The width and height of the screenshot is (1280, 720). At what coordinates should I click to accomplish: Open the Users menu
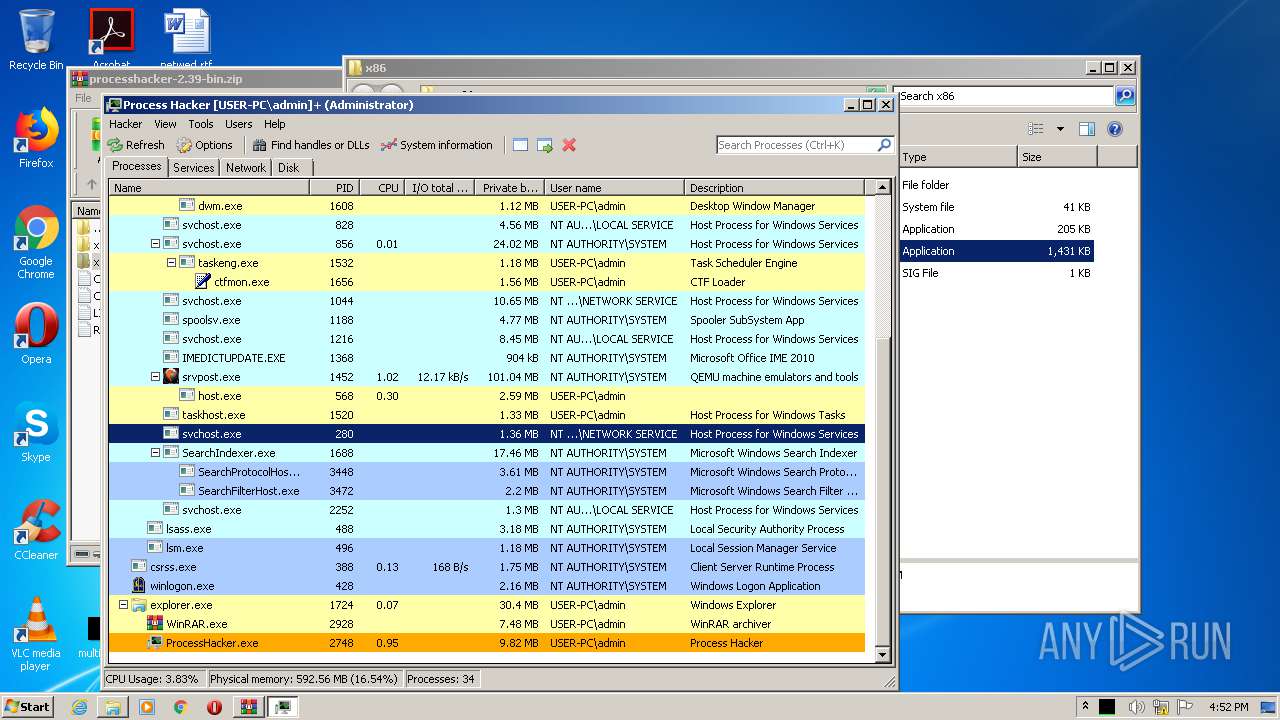pos(238,124)
